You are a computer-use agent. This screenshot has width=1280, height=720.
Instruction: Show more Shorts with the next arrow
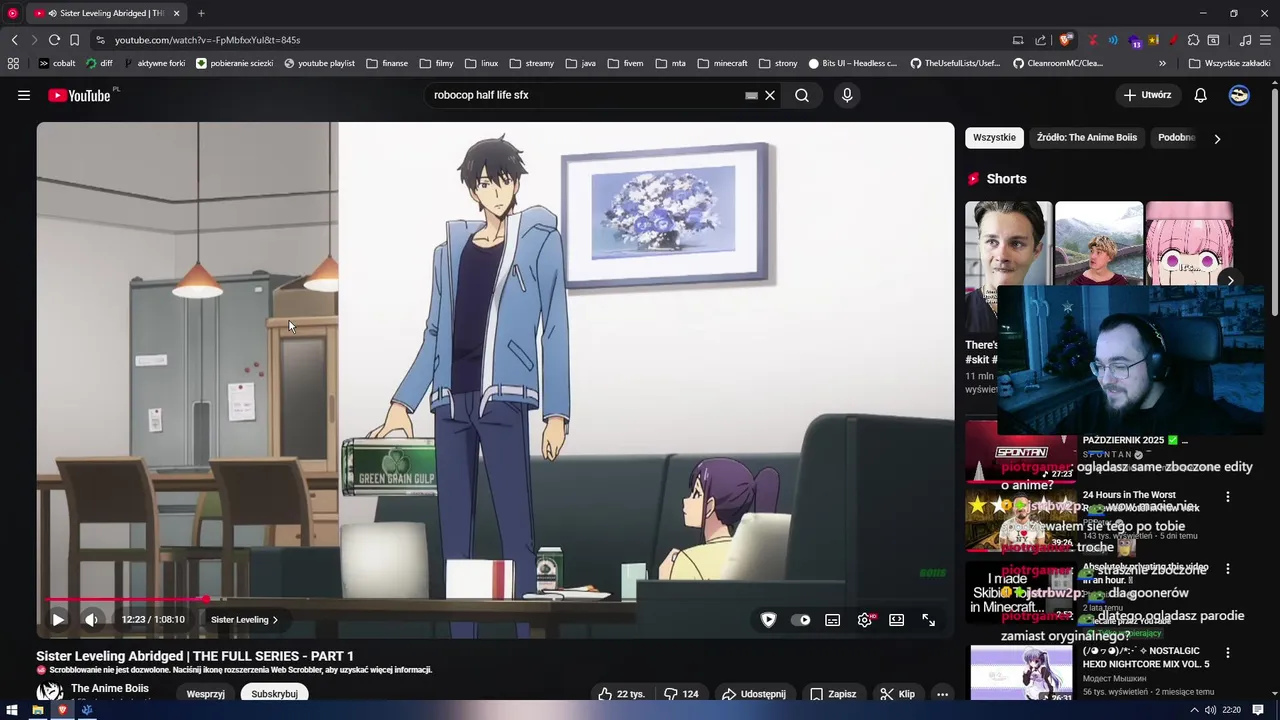[x=1230, y=281]
